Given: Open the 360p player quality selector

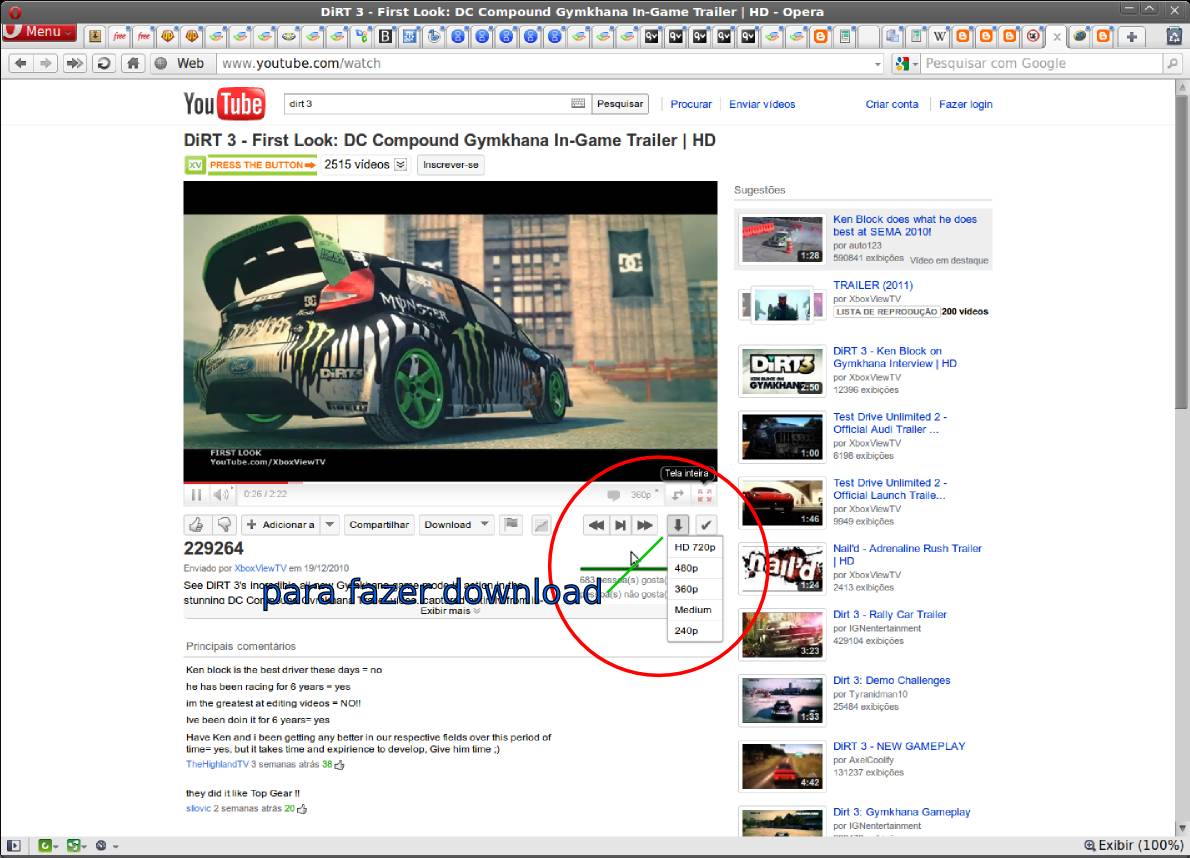Looking at the screenshot, I should point(644,495).
